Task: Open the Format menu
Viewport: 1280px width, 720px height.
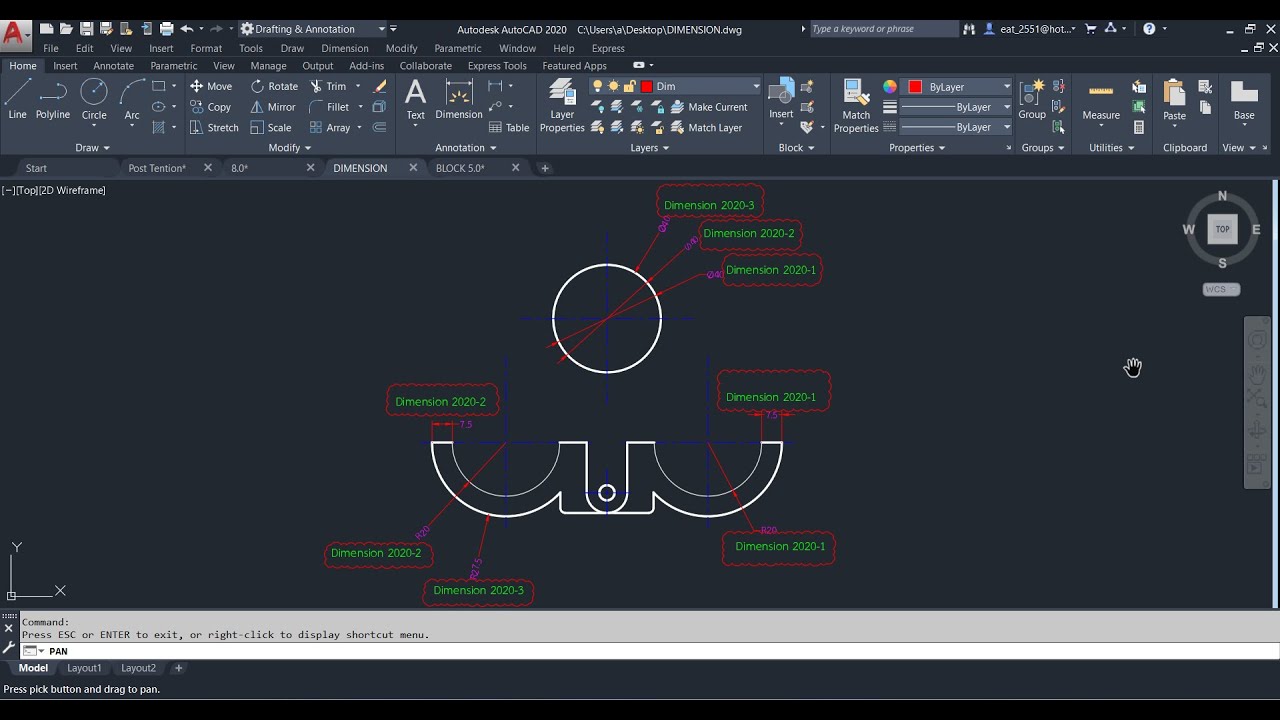Action: pyautogui.click(x=206, y=48)
